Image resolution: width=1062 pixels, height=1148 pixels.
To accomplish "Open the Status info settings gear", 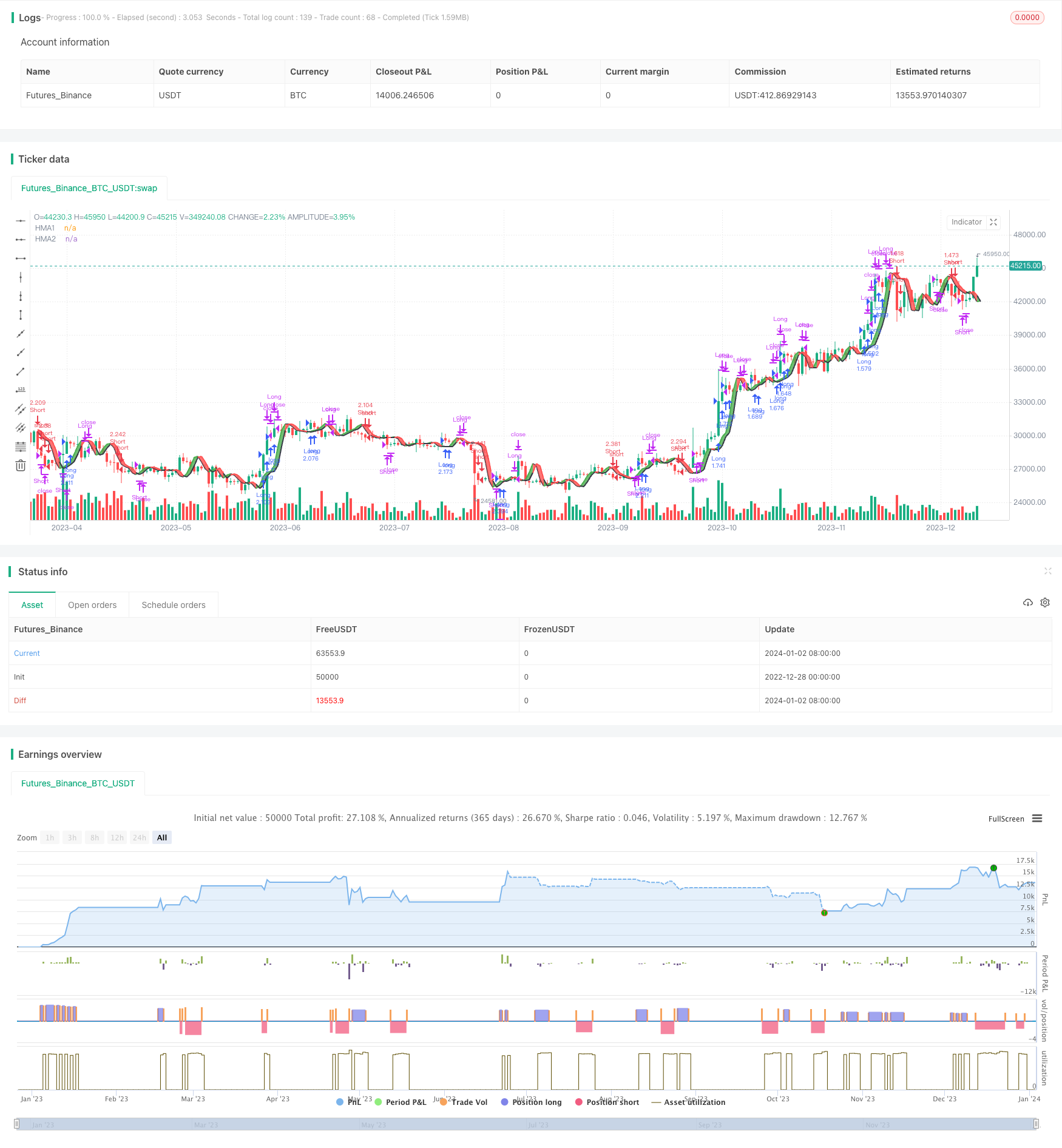I will pos(1045,603).
